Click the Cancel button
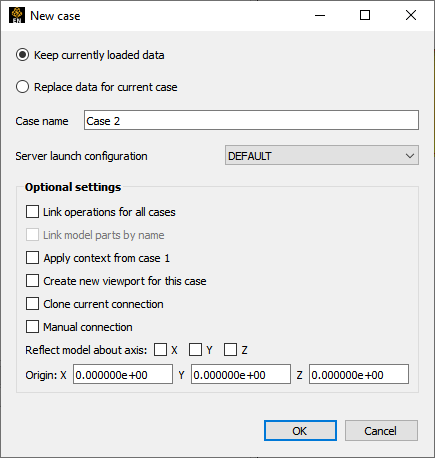Screen dimensions: 435x458 [x=381, y=431]
